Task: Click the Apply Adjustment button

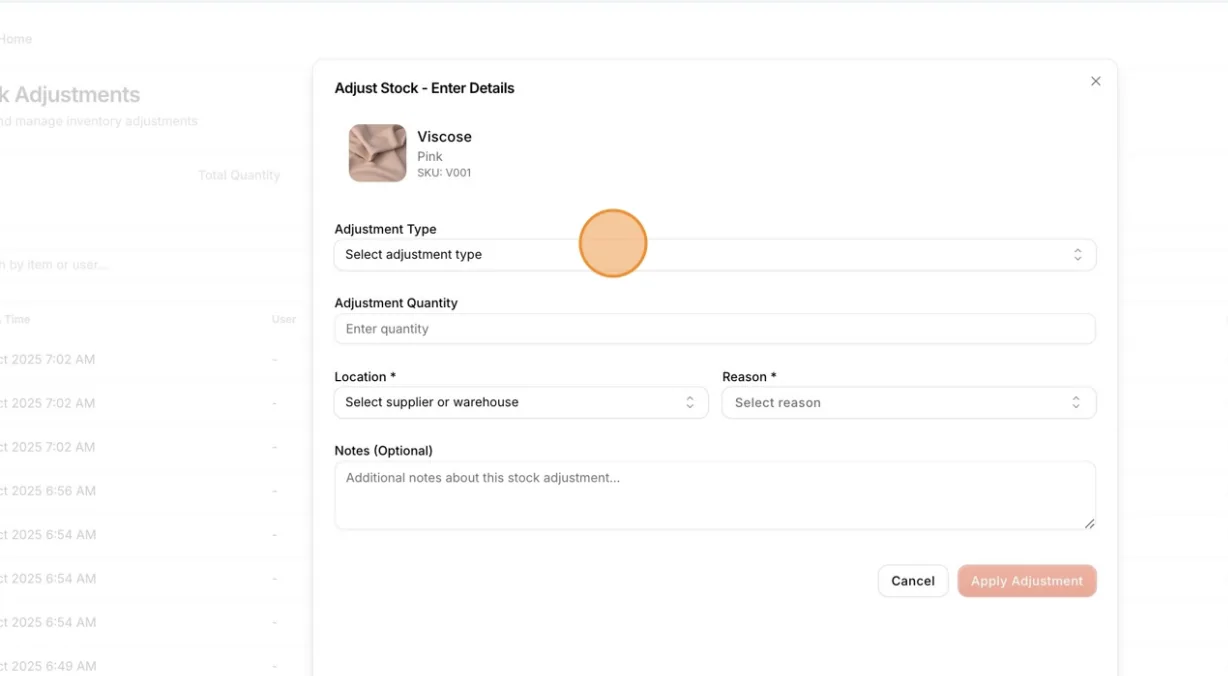Action: pos(1027,581)
